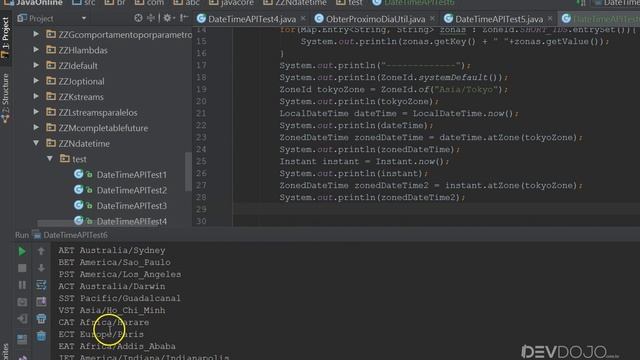Toggle soft-wrap icon in Run console

pyautogui.click(x=41, y=284)
